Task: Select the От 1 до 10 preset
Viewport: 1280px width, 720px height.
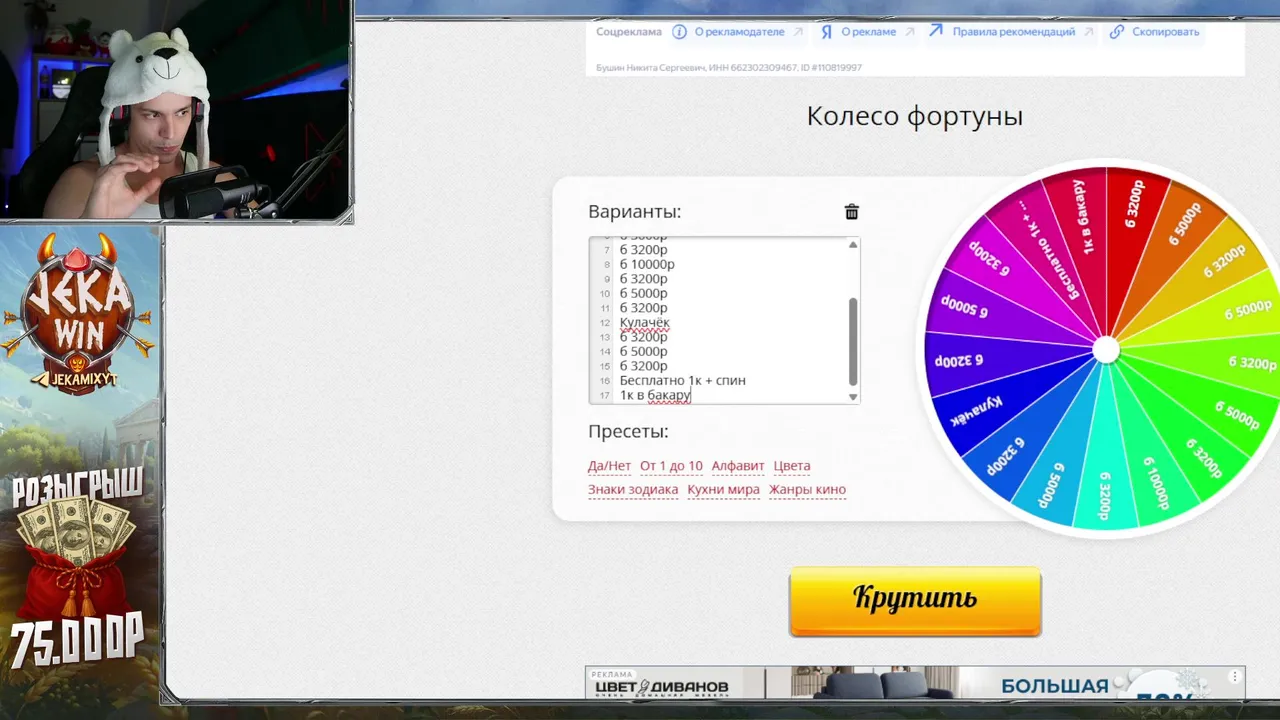Action: tap(671, 466)
